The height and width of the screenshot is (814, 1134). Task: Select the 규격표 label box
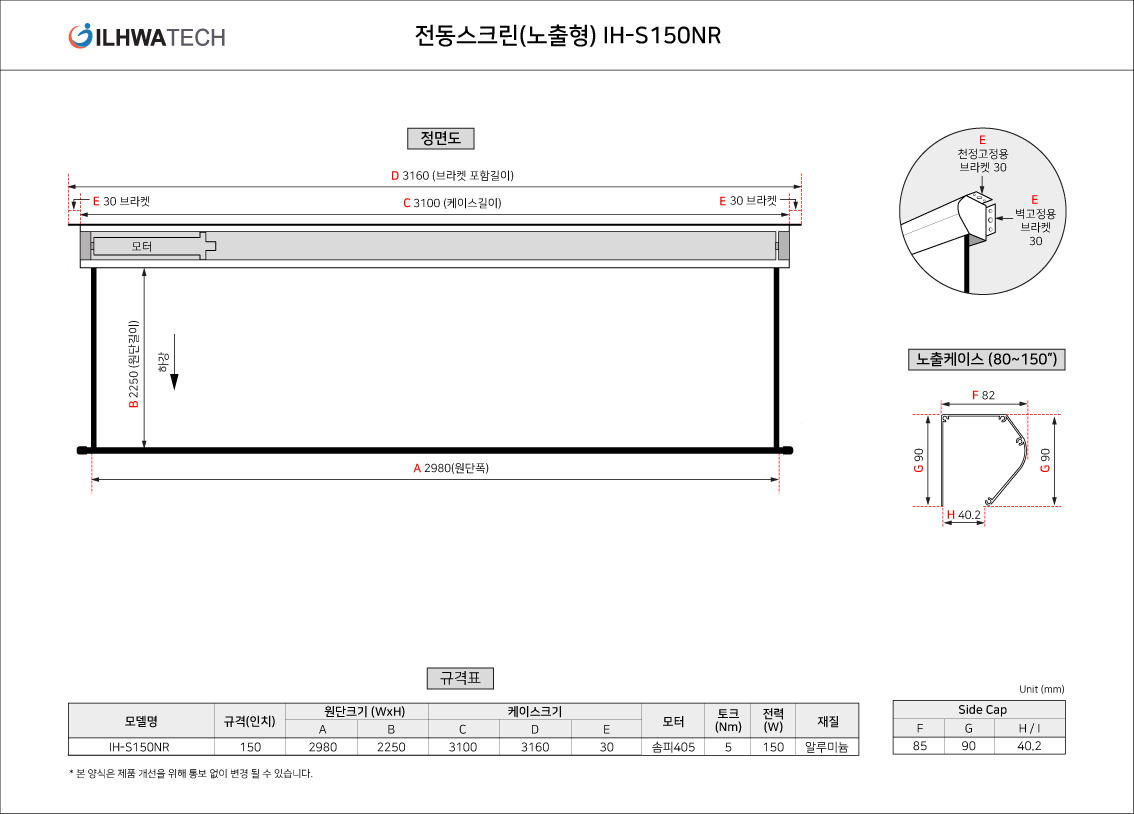(460, 678)
